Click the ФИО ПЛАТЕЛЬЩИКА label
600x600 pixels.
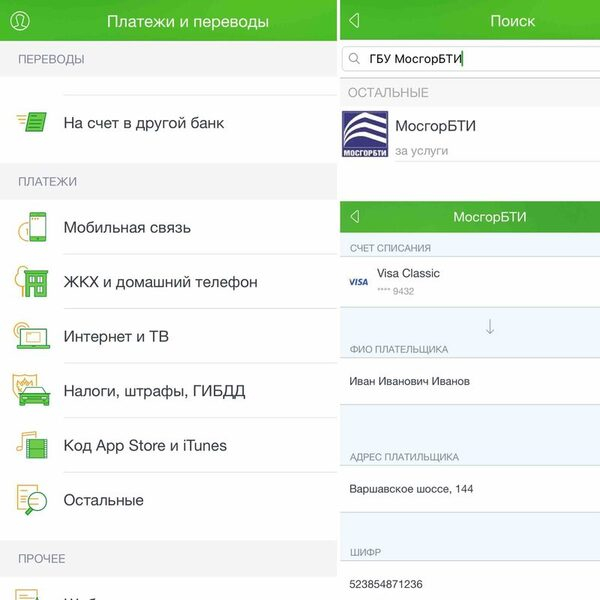399,349
